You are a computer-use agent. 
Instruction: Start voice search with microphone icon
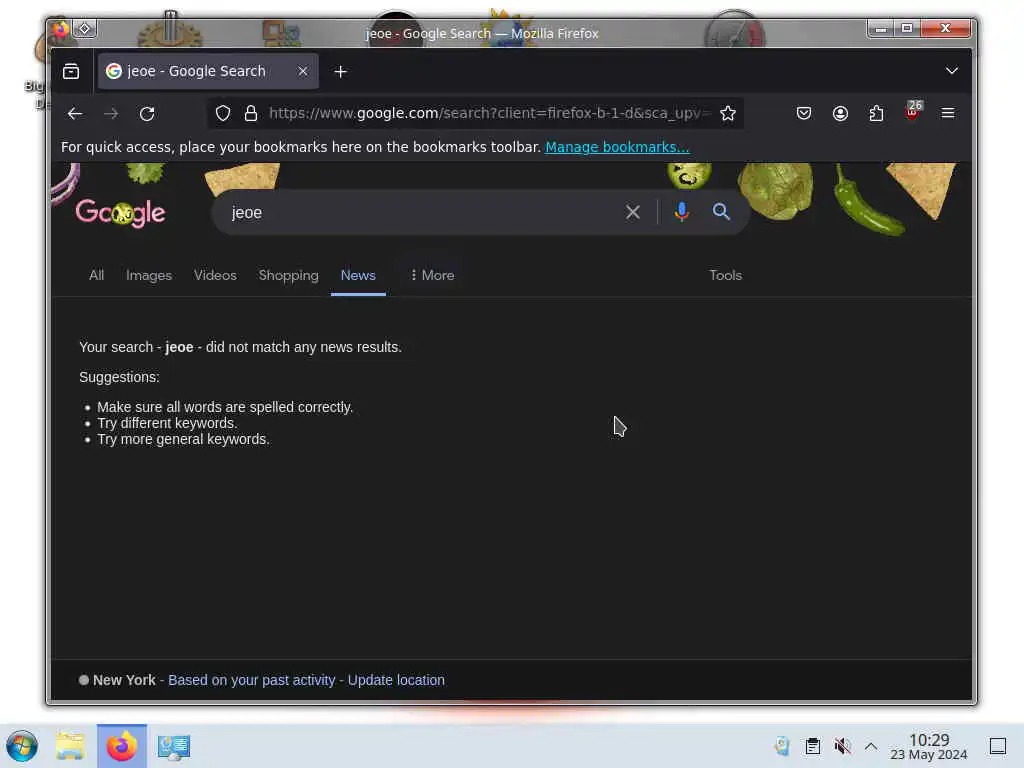coord(682,212)
